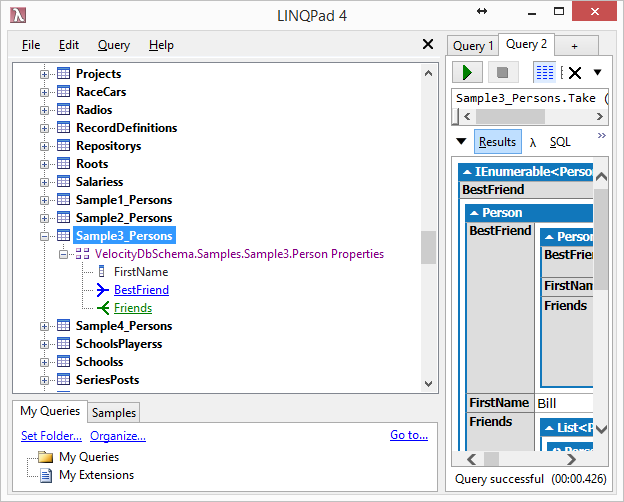The image size is (624, 502).
Task: Click the My Queries folder icon
Action: coord(46,457)
